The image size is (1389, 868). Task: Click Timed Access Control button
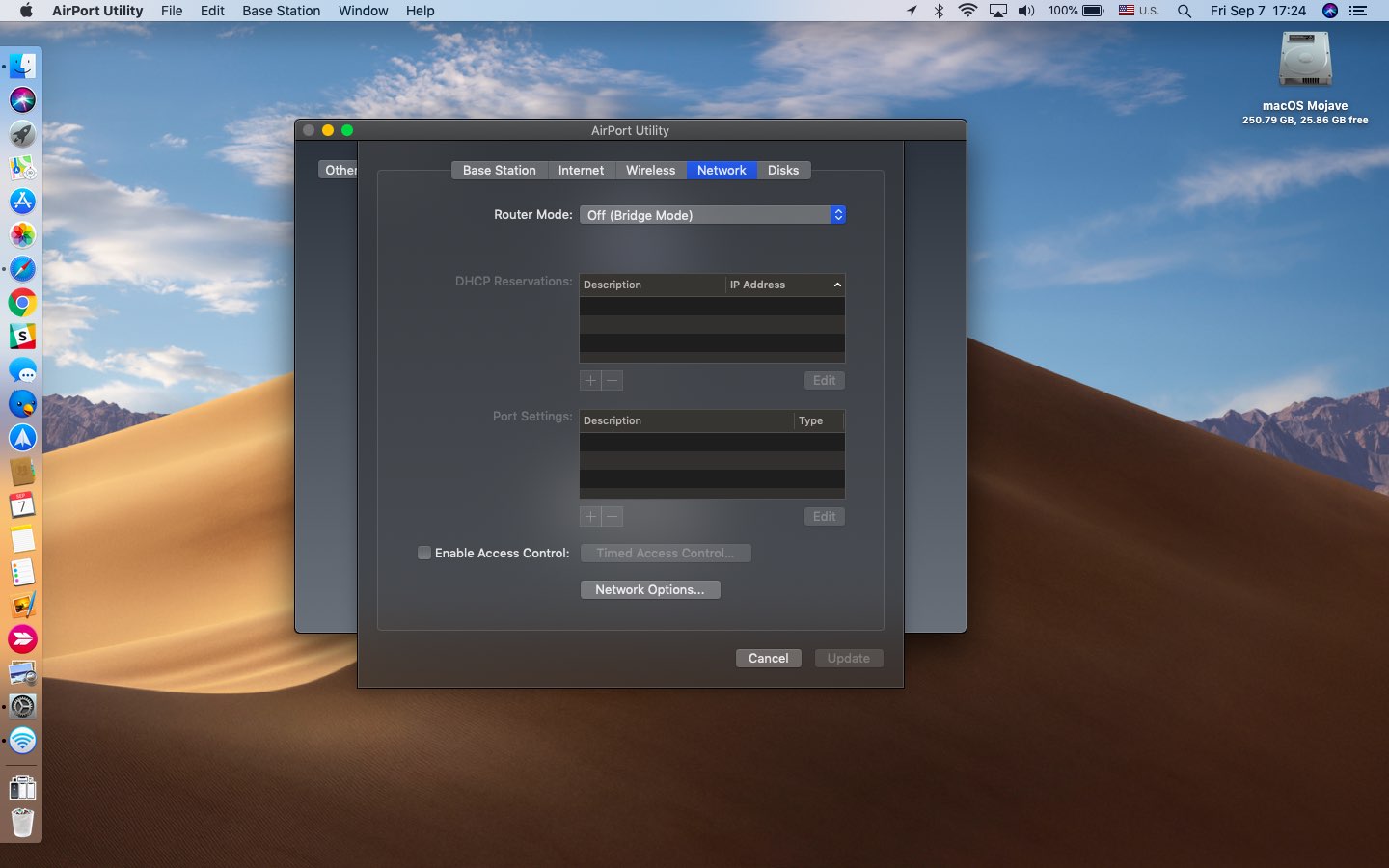665,553
